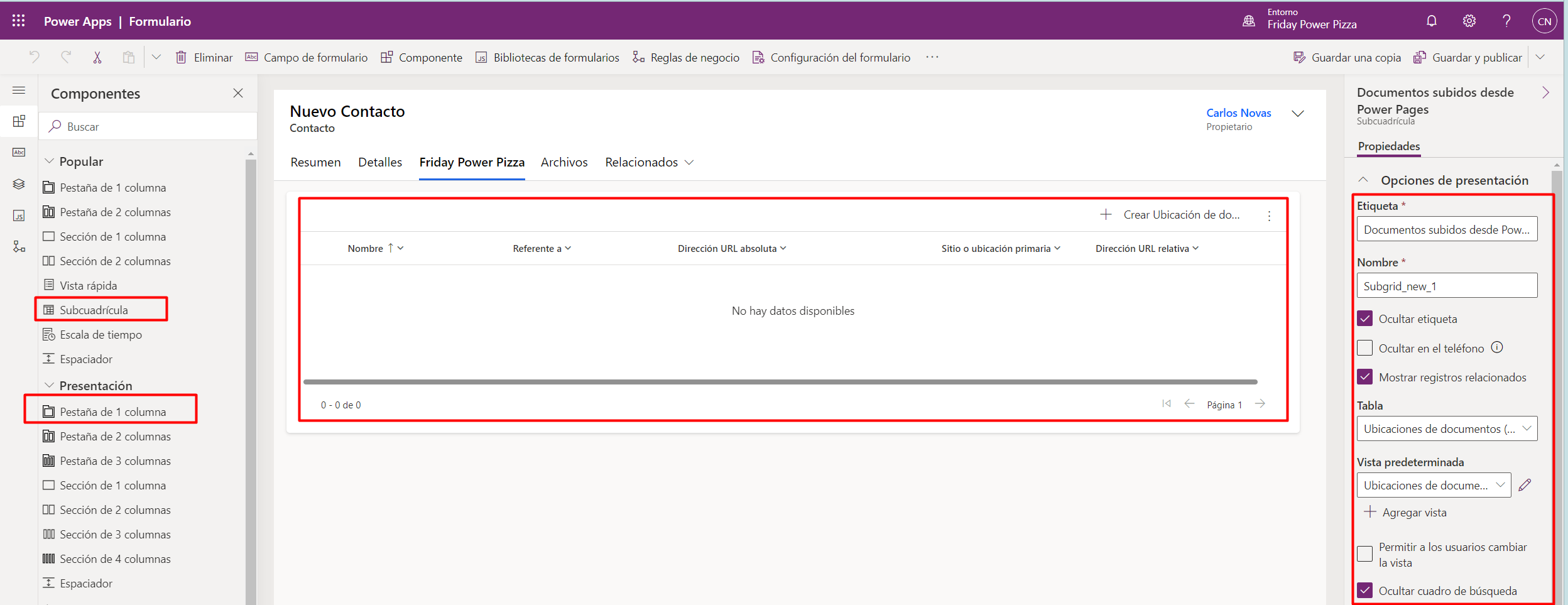Click Componente toolbar button
Screen dimensions: 1568x605
422,57
